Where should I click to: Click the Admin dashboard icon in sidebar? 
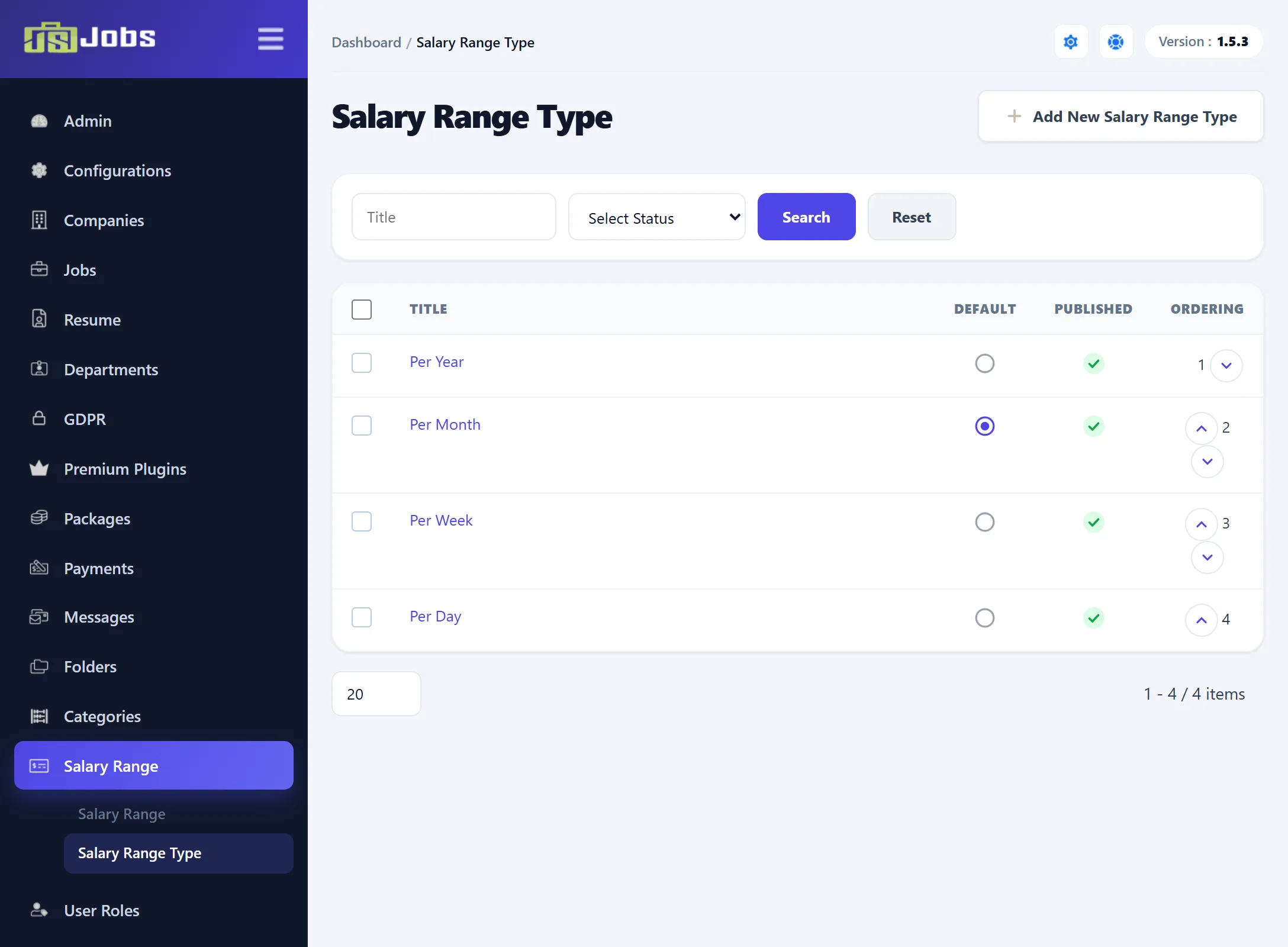click(39, 121)
